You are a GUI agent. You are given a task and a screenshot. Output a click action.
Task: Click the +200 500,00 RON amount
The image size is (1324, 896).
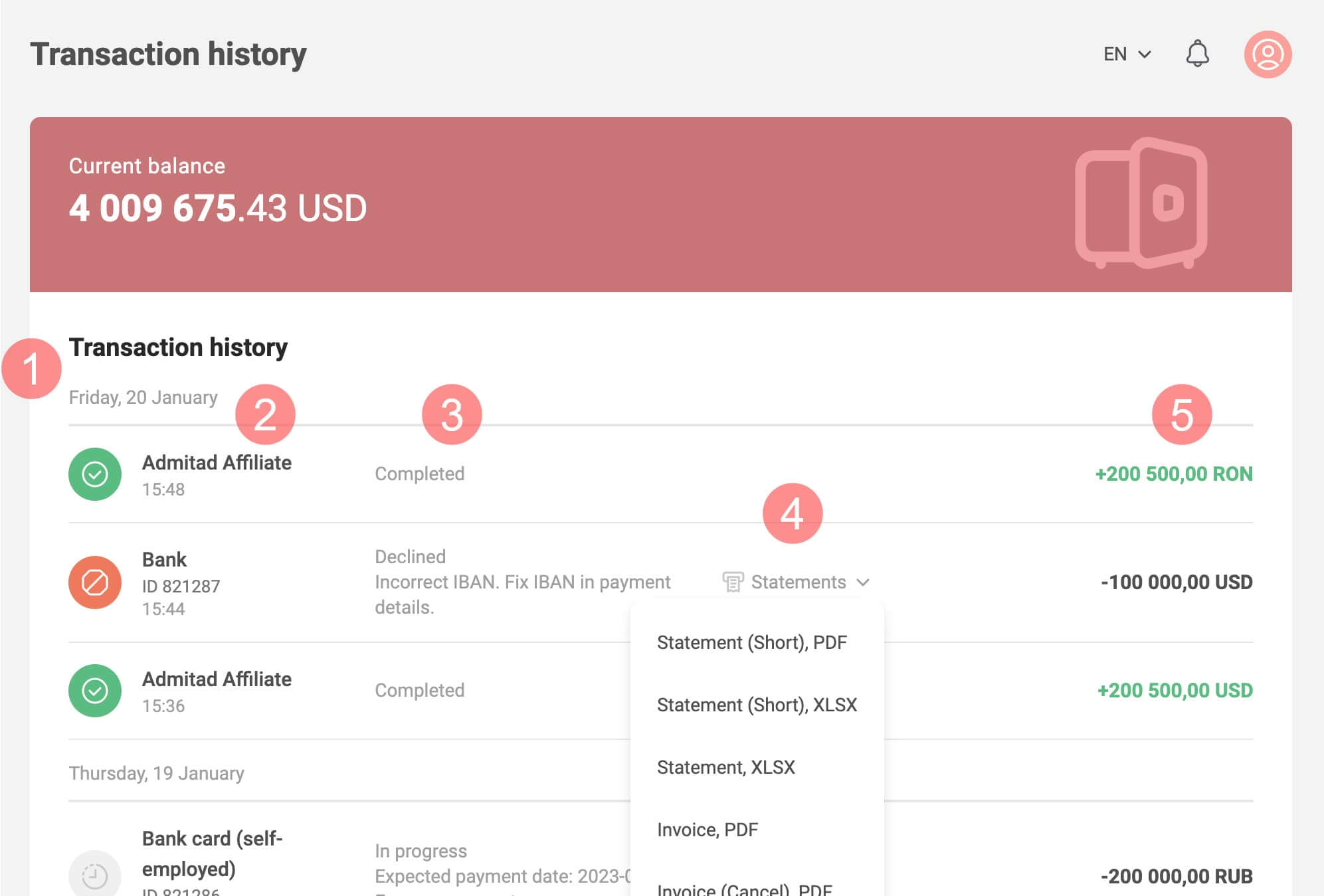coord(1173,474)
